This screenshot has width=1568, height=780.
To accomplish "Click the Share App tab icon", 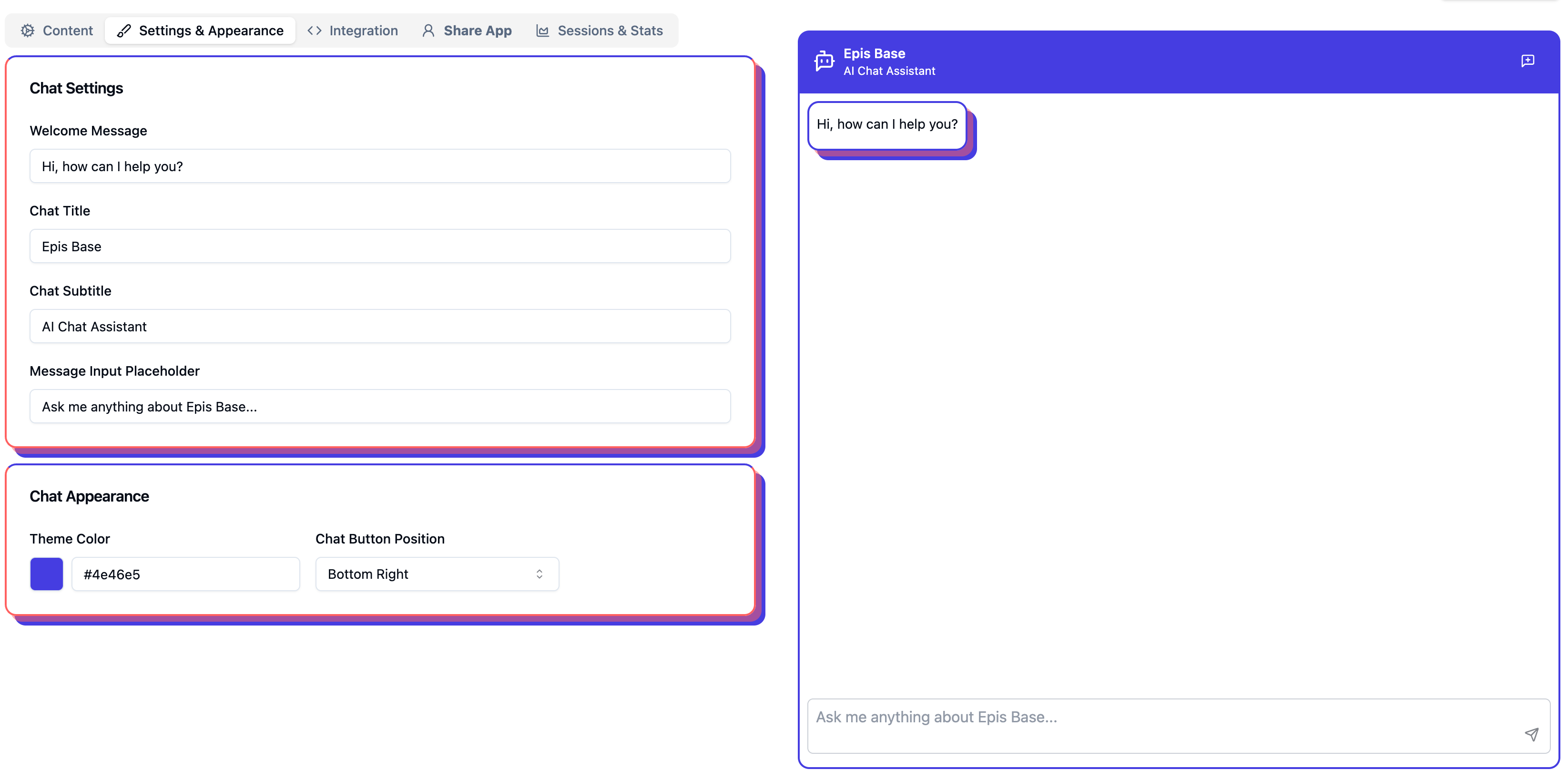I will [430, 30].
